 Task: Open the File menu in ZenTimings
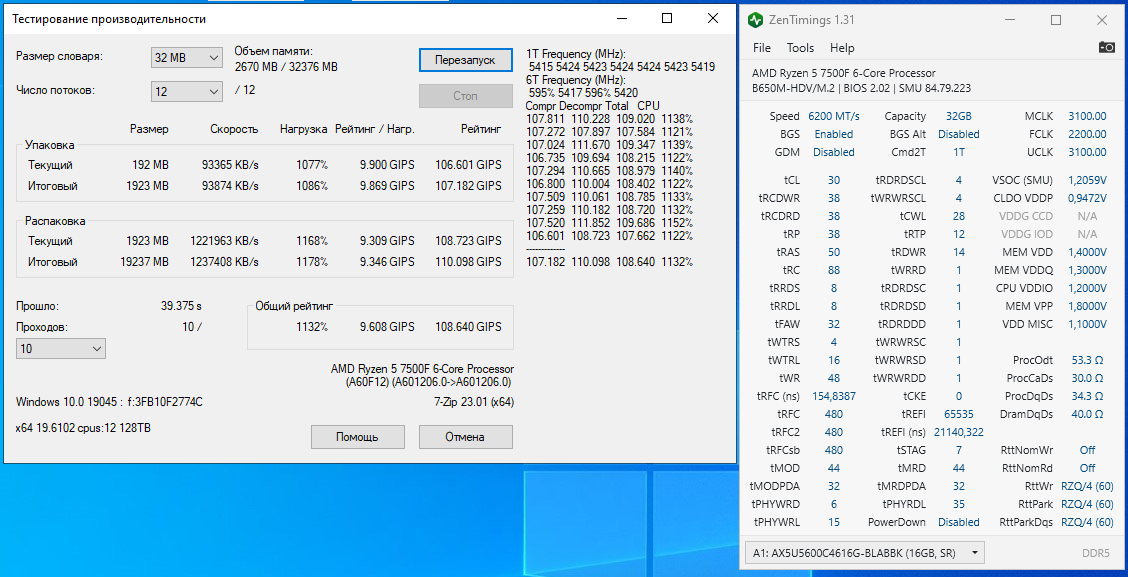pyautogui.click(x=761, y=48)
